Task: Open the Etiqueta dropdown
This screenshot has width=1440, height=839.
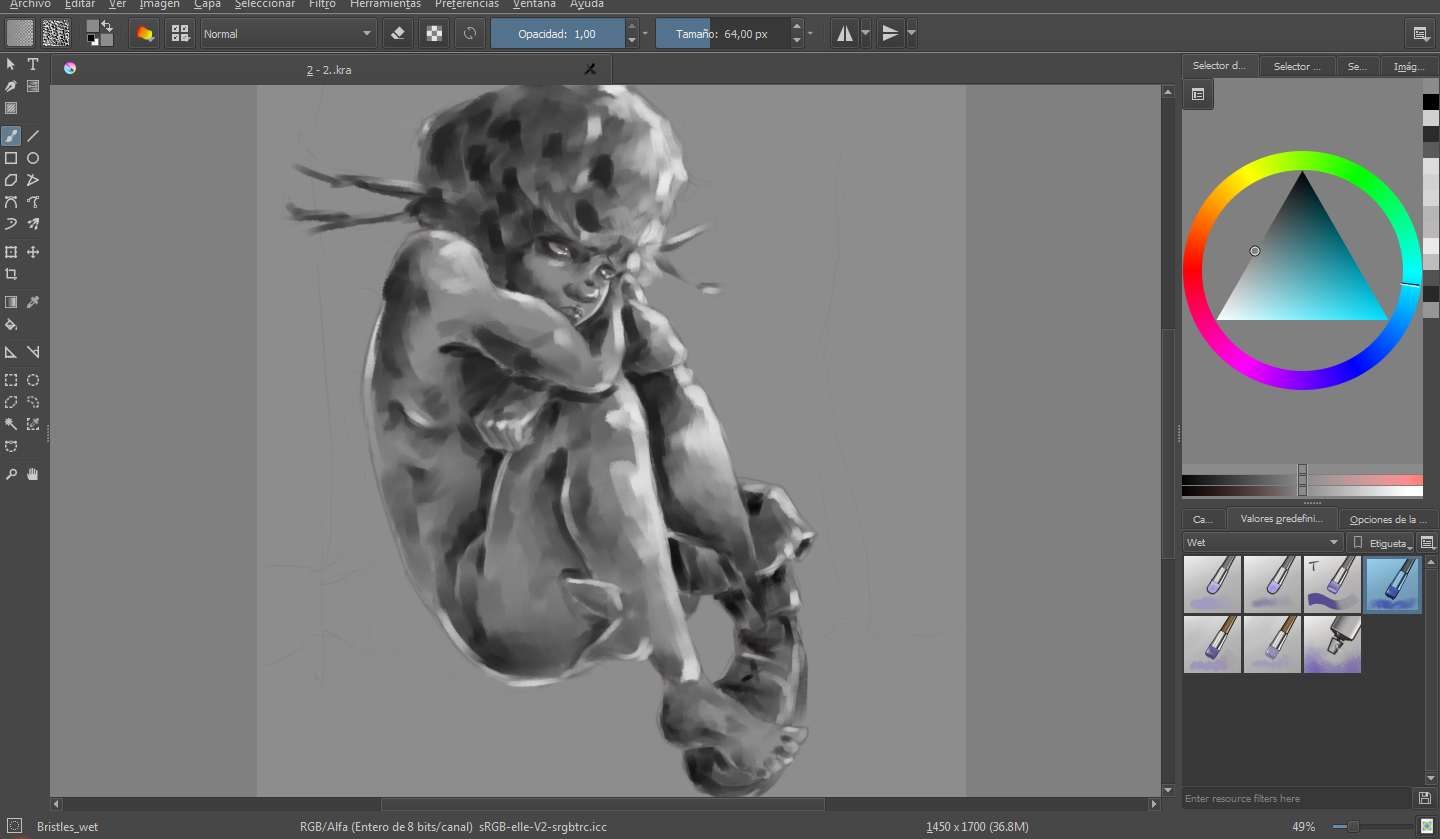Action: click(1381, 542)
